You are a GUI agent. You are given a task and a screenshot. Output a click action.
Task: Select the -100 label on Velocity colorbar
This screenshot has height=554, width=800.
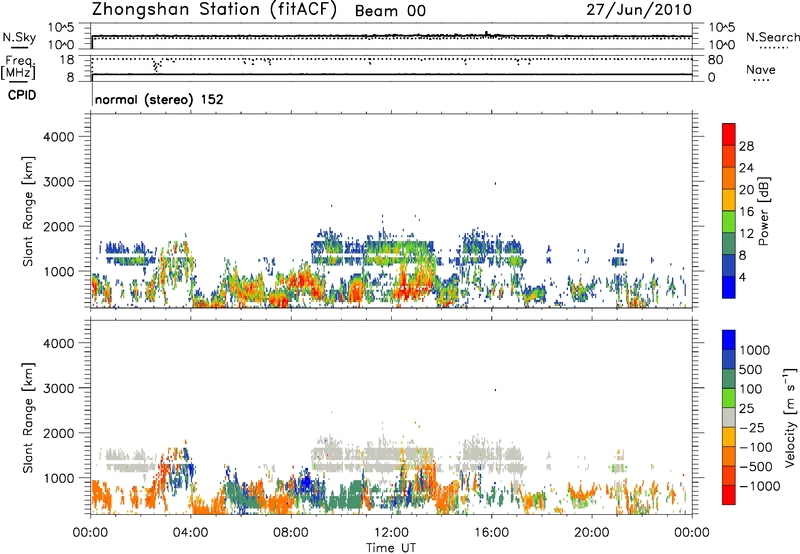(x=758, y=447)
